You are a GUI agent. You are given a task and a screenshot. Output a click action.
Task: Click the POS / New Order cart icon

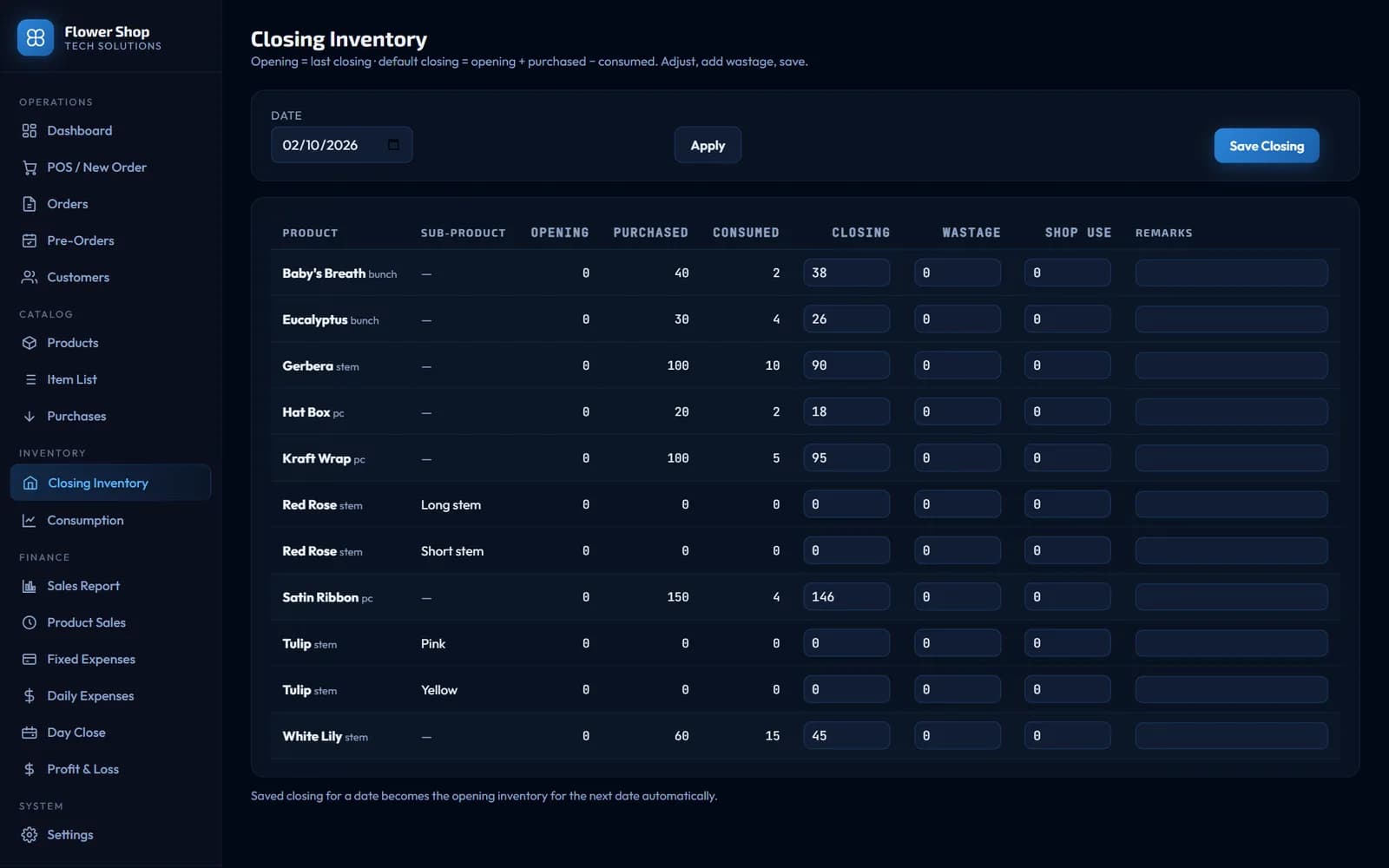(x=30, y=168)
